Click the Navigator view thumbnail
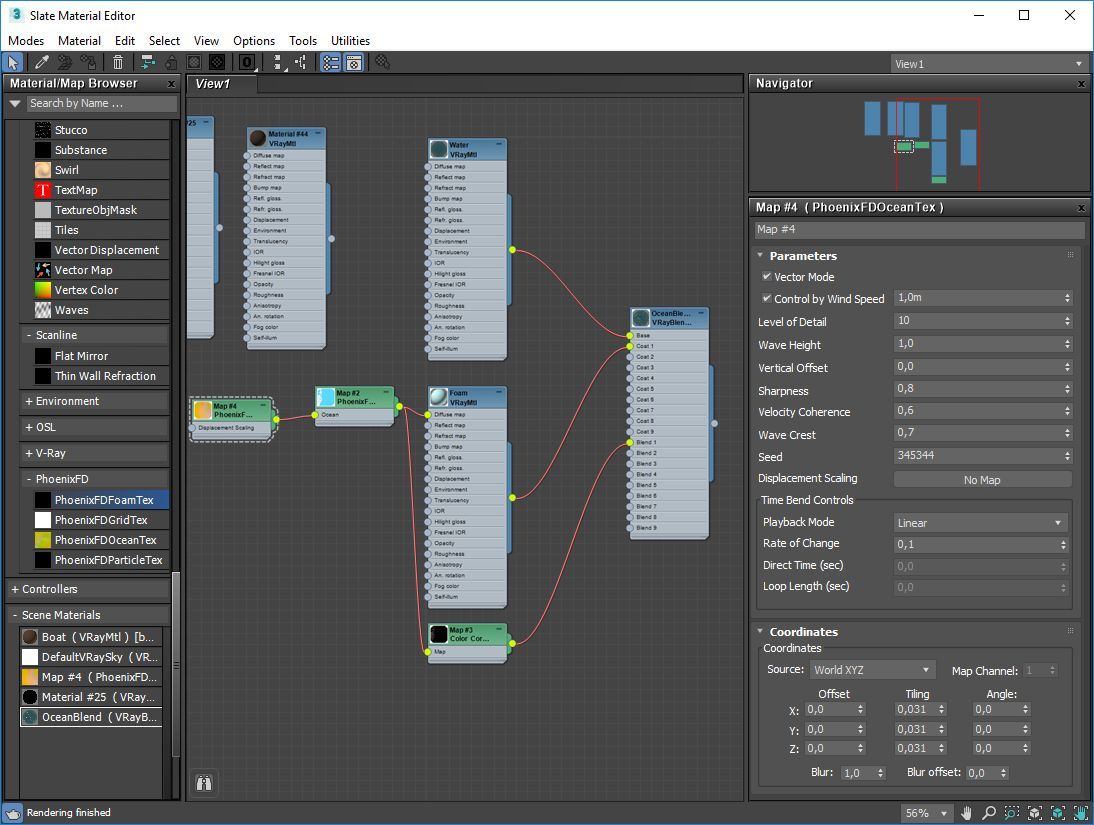This screenshot has height=825, width=1094. click(918, 143)
